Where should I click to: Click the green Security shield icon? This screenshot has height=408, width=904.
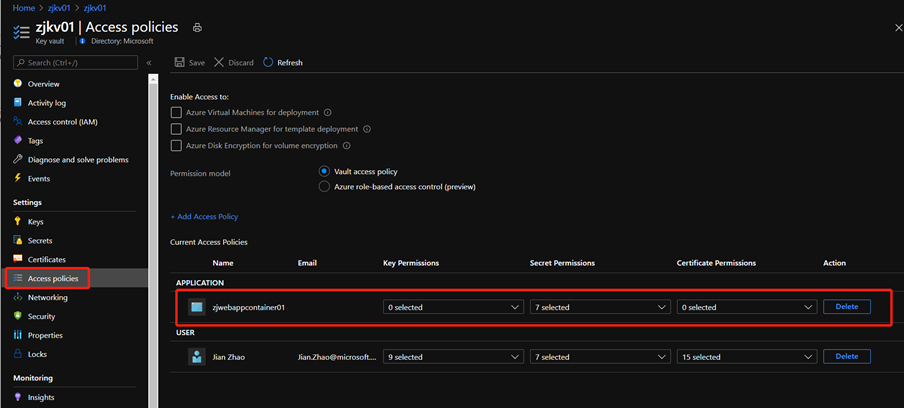click(17, 316)
